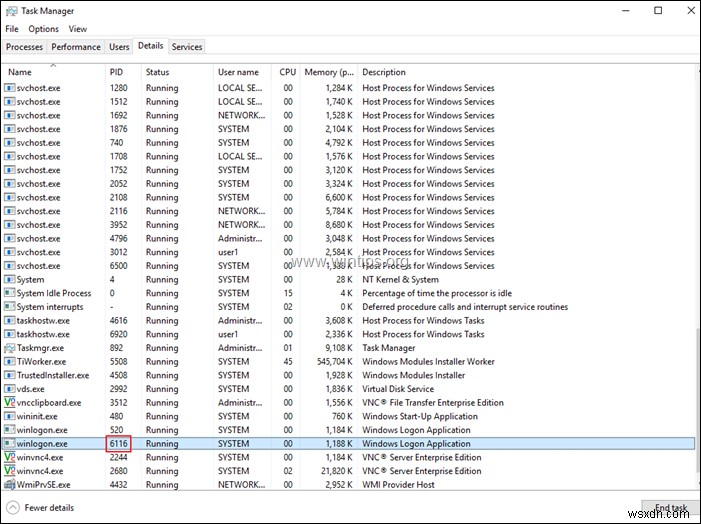Select the System Idle Process row

(x=54, y=294)
